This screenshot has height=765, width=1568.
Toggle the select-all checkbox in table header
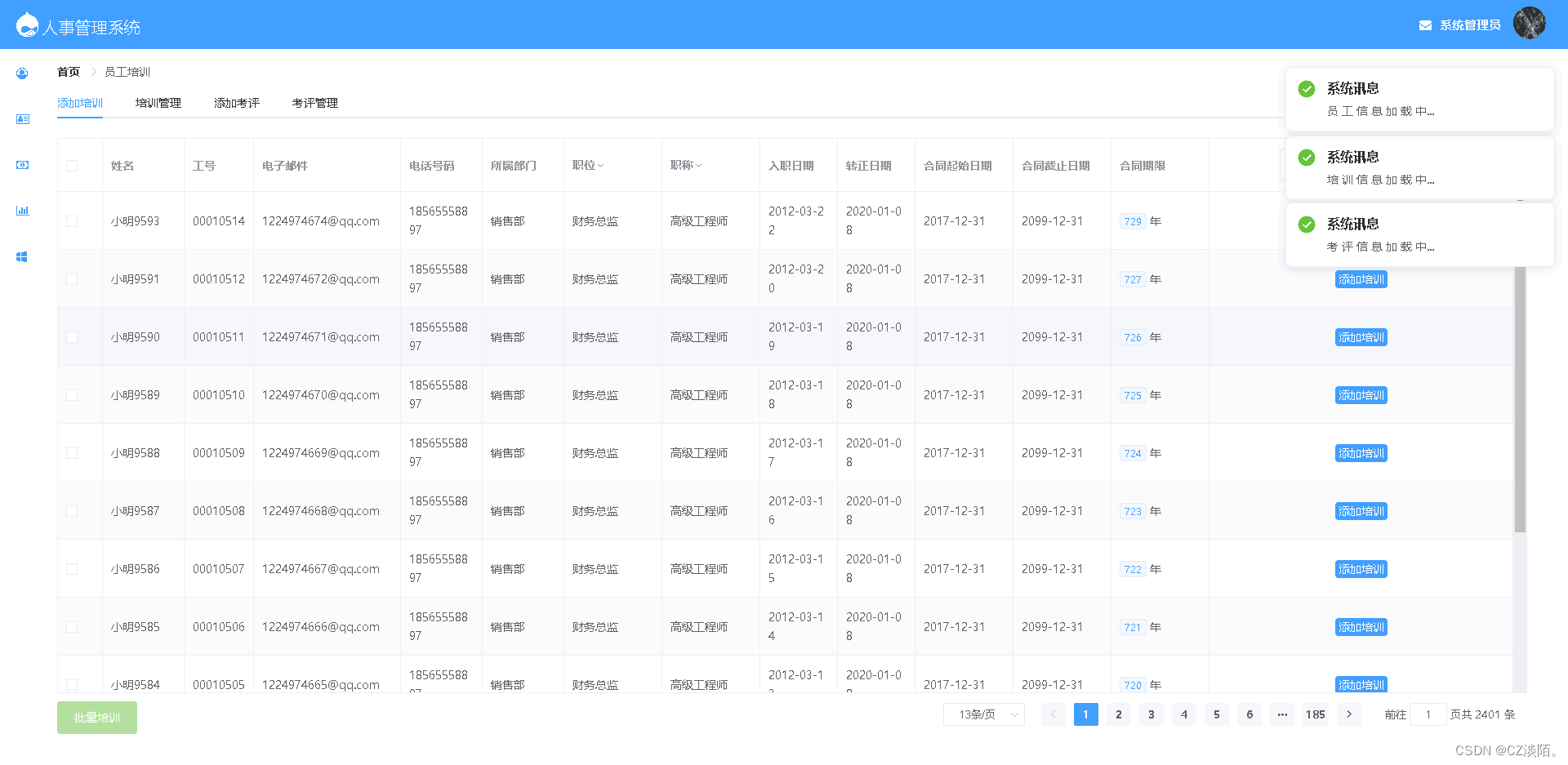point(72,166)
